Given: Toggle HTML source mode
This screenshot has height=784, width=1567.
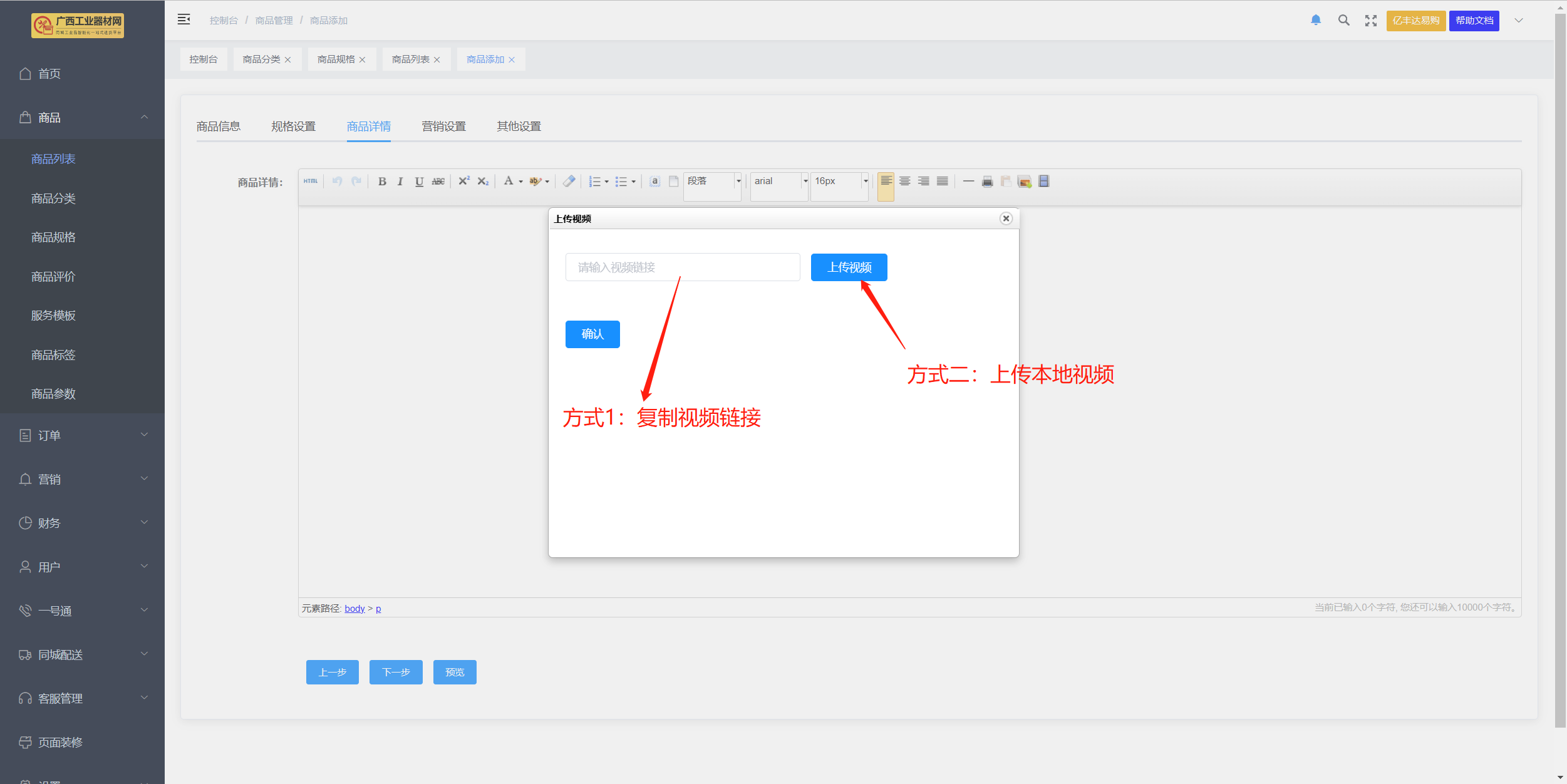Looking at the screenshot, I should [x=311, y=182].
